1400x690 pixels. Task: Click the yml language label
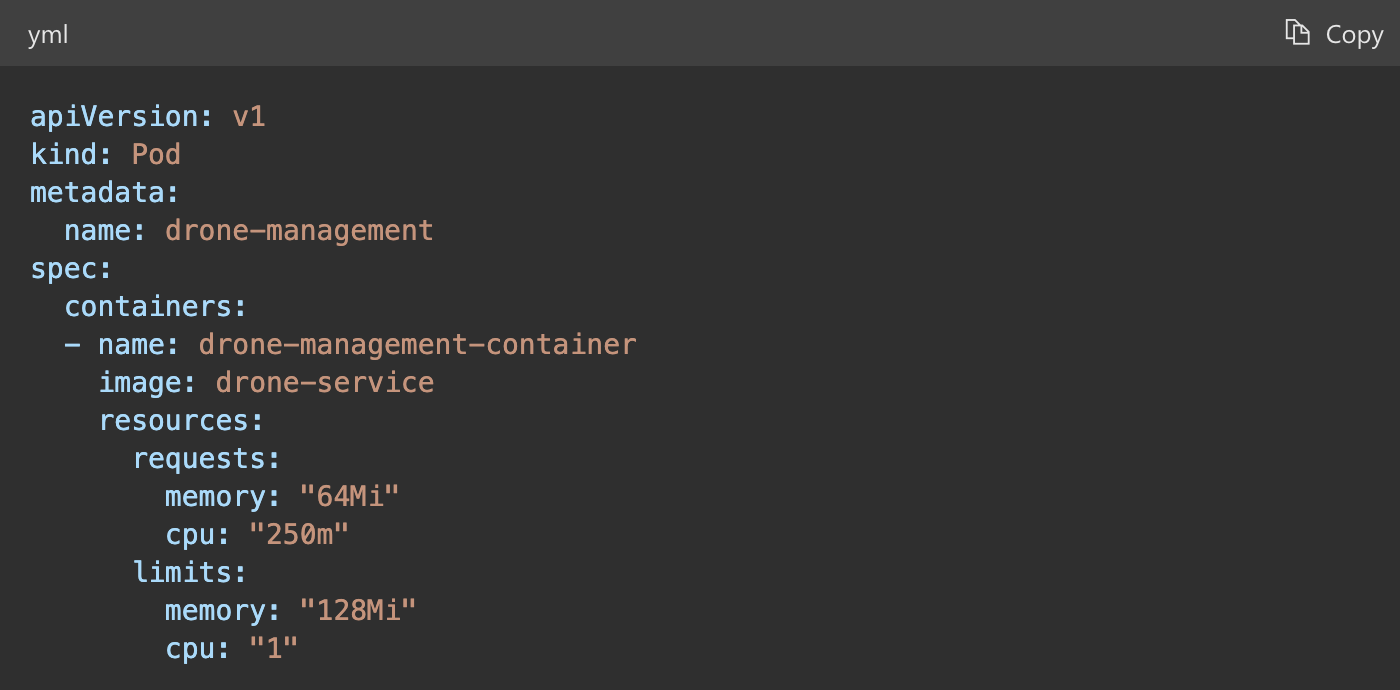[48, 35]
